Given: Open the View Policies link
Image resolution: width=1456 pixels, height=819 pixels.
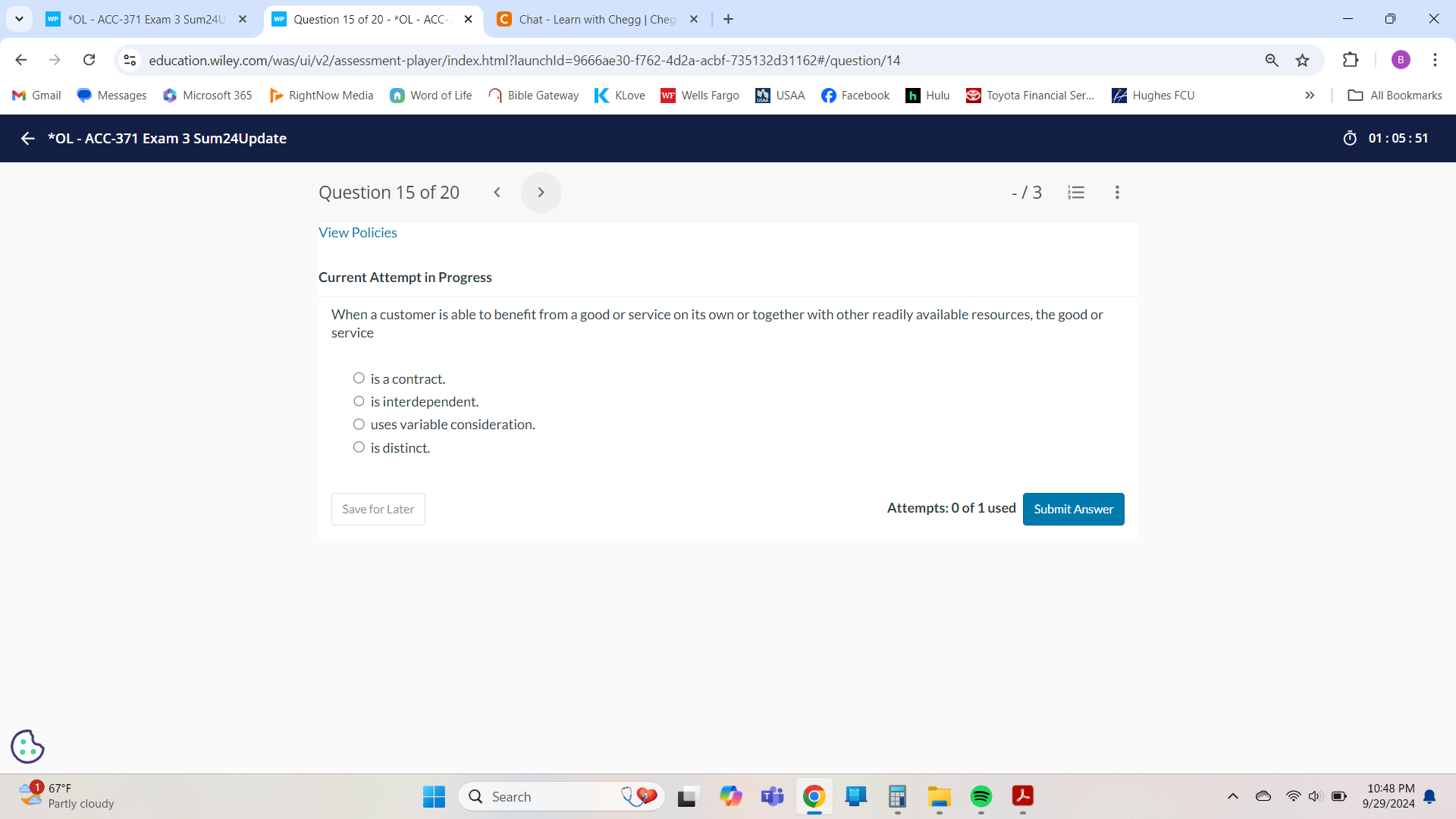Looking at the screenshot, I should pos(357,232).
